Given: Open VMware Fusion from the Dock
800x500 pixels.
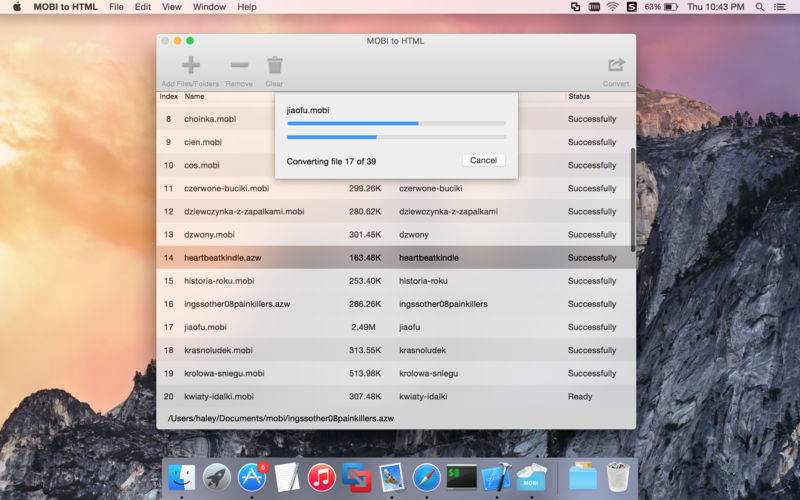Looking at the screenshot, I should point(356,478).
